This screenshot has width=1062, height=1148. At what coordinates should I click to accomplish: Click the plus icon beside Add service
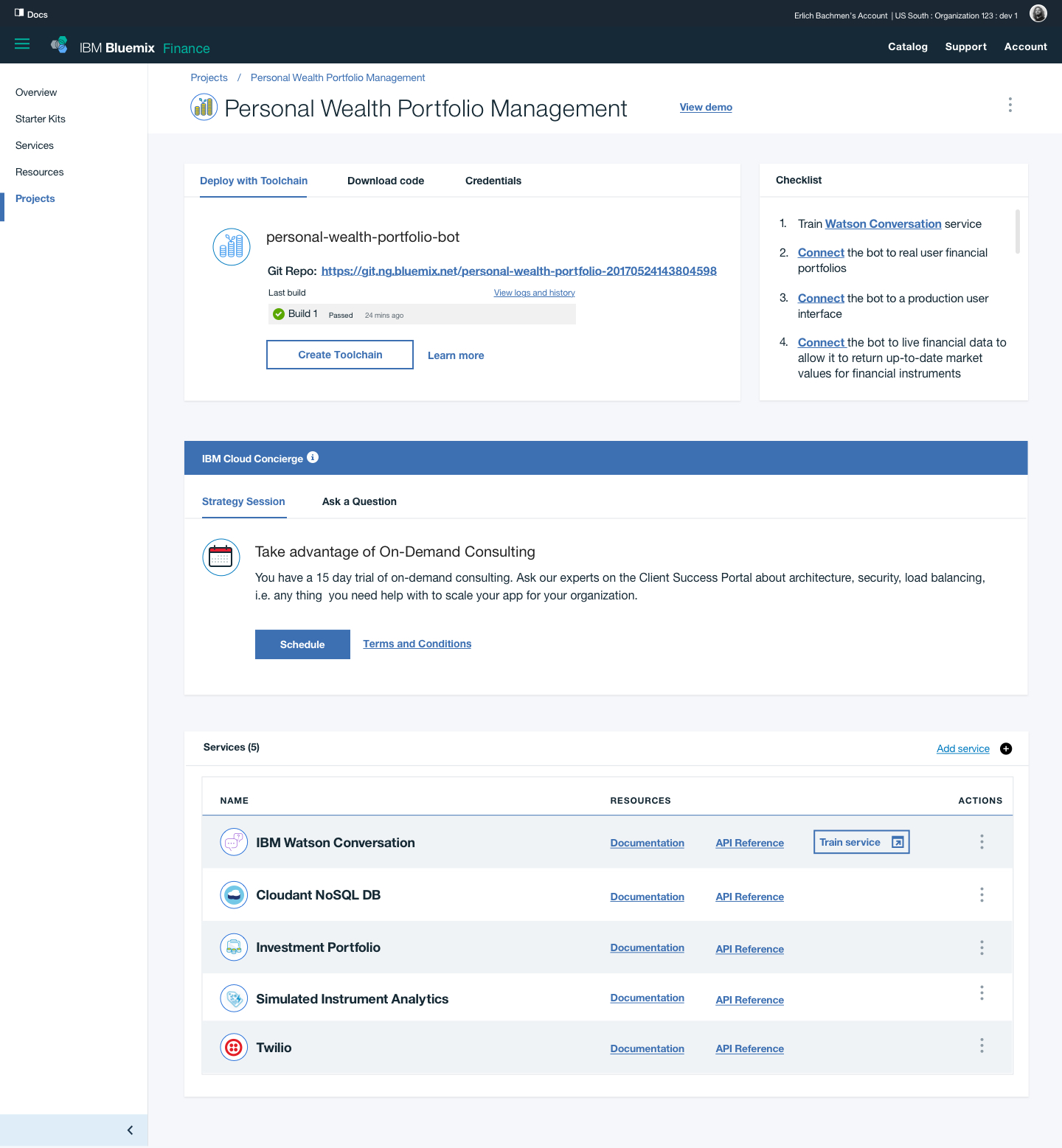(x=1006, y=749)
